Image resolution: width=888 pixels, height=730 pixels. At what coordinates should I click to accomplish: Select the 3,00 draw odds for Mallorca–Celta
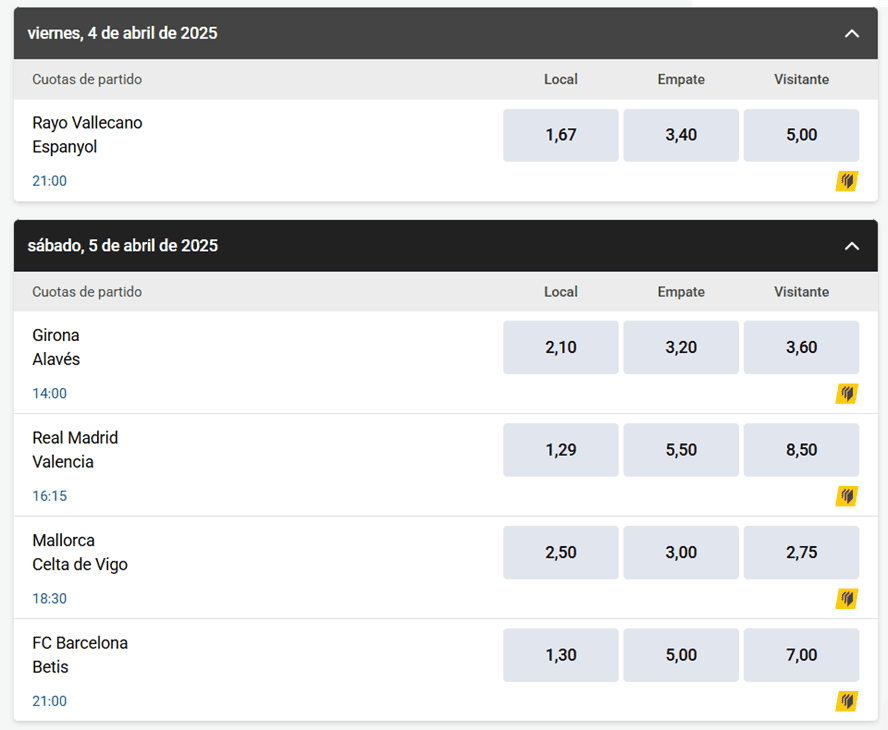click(681, 552)
